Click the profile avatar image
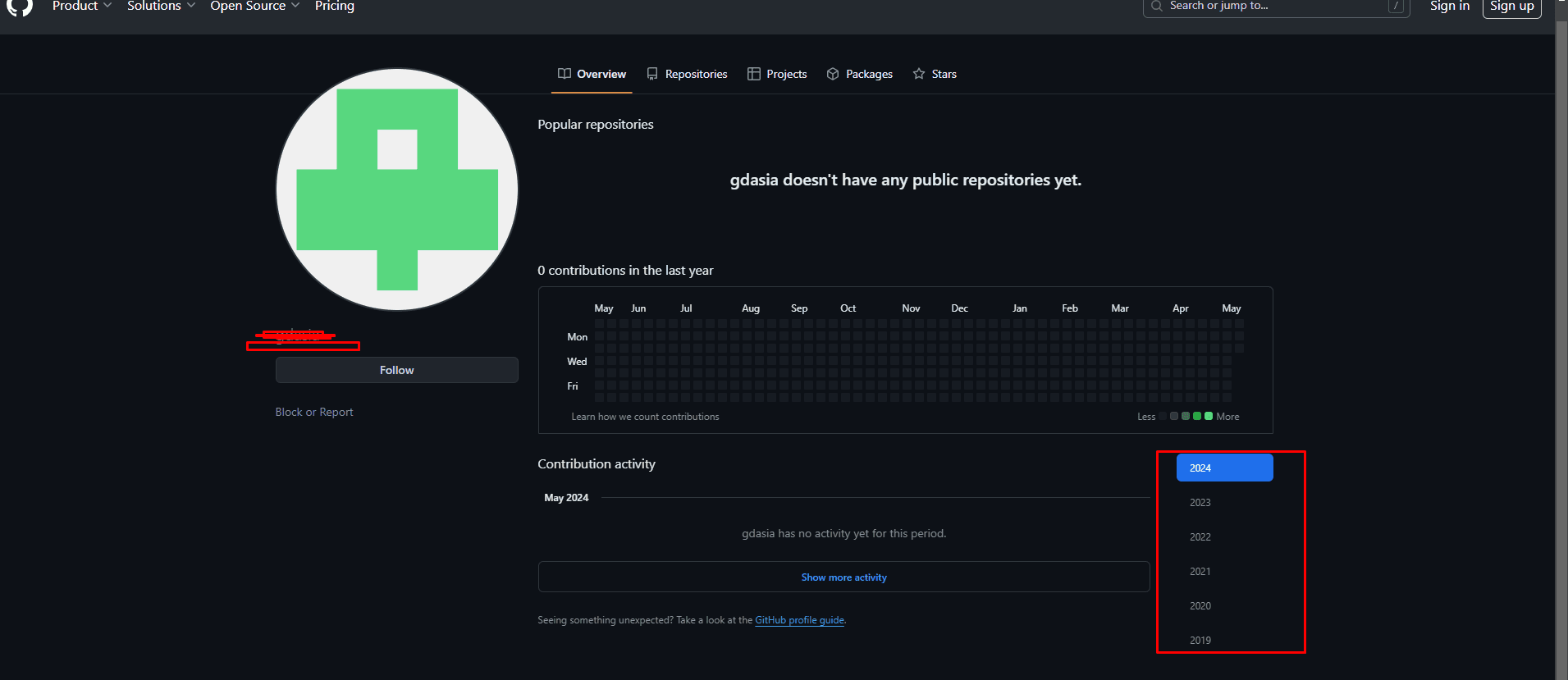 397,189
